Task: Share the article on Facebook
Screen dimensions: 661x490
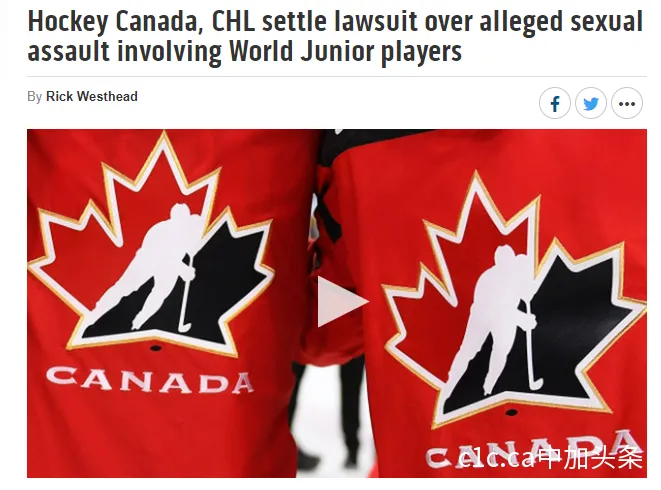Action: point(555,103)
